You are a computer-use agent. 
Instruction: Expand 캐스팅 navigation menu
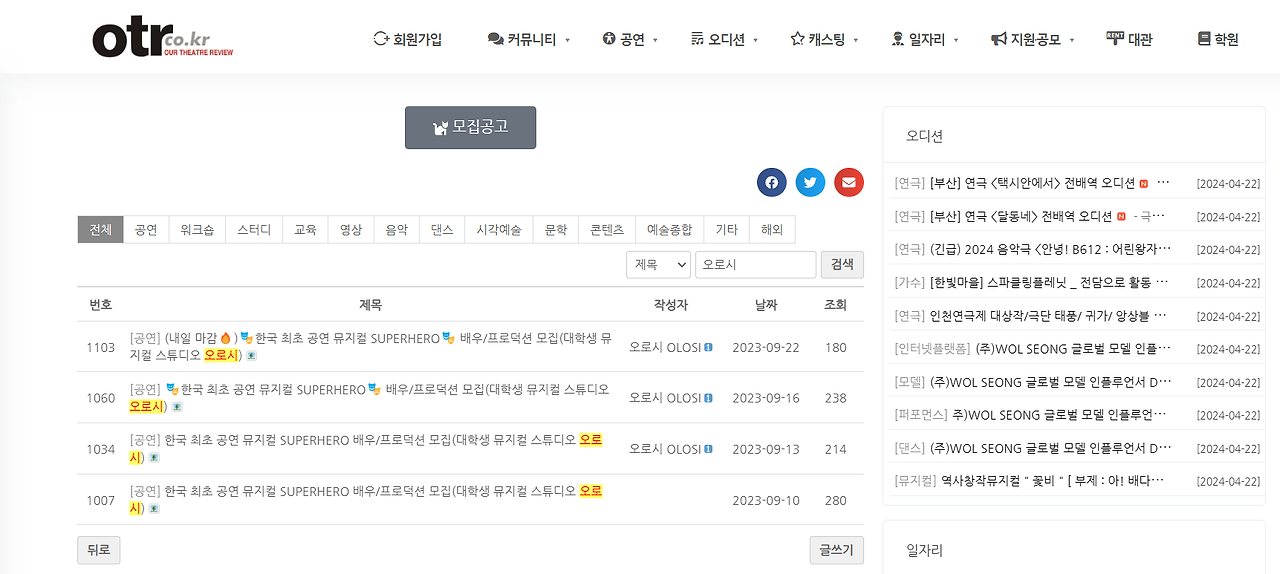[x=824, y=39]
